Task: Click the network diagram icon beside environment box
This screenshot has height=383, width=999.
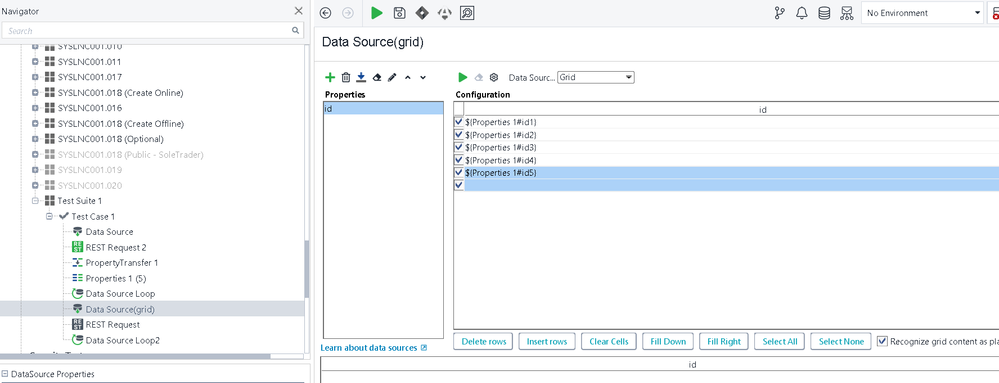Action: (847, 13)
